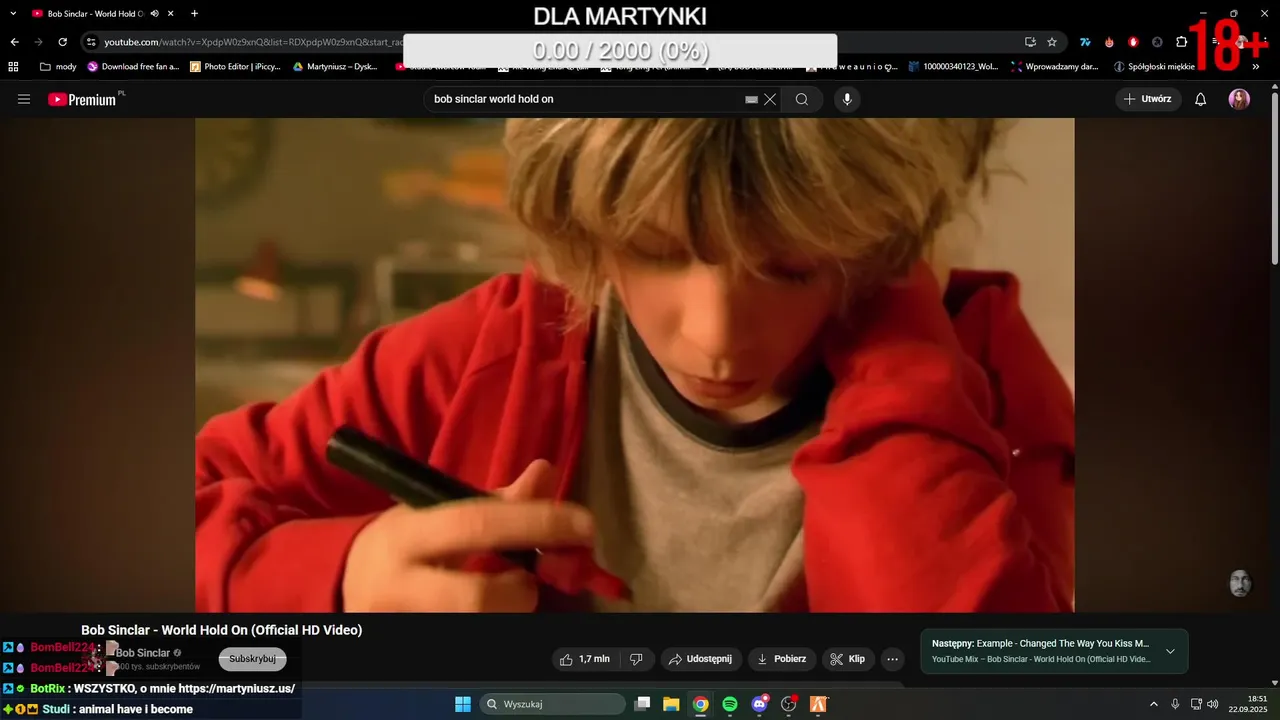Open the account avatar menu
The width and height of the screenshot is (1280, 720).
(x=1239, y=99)
